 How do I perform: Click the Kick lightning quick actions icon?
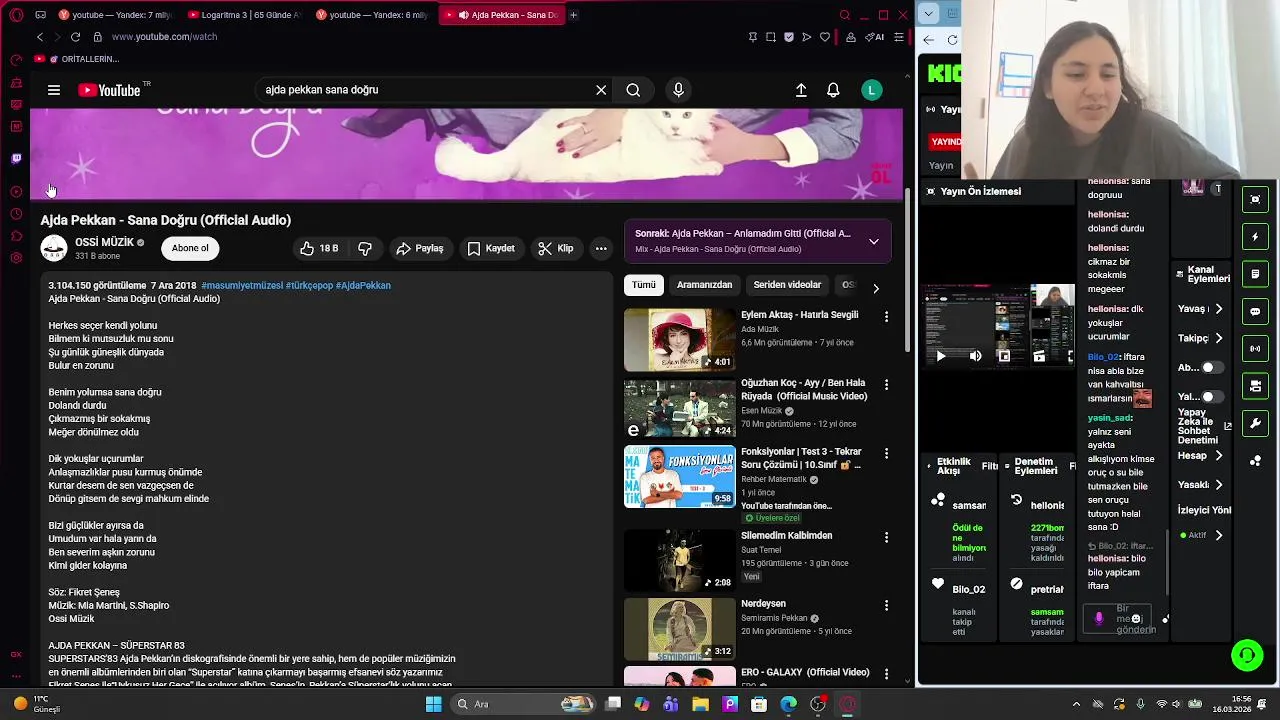pyautogui.click(x=1255, y=237)
